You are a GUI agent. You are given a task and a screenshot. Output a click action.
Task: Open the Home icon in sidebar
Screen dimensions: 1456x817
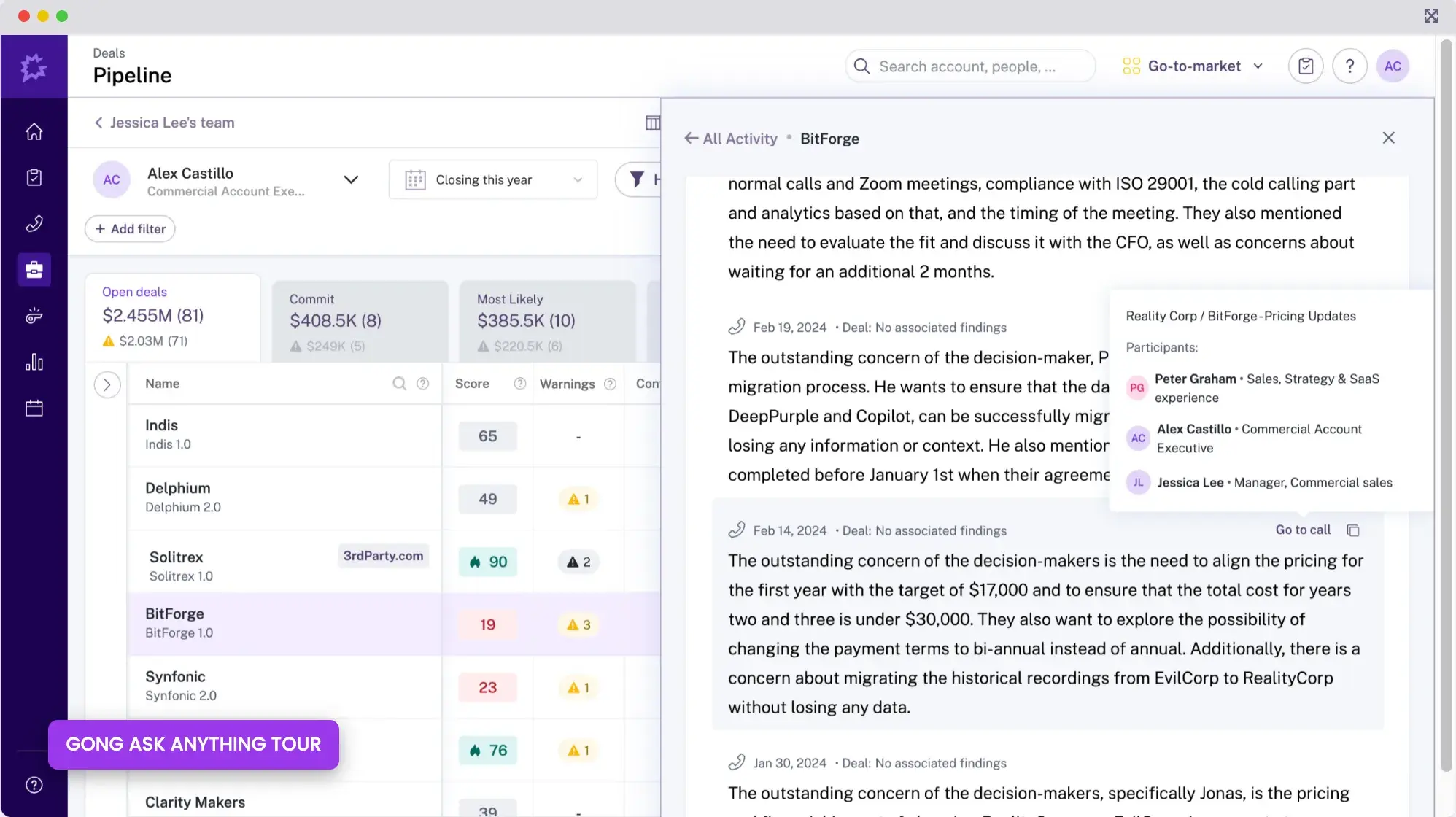click(x=34, y=132)
